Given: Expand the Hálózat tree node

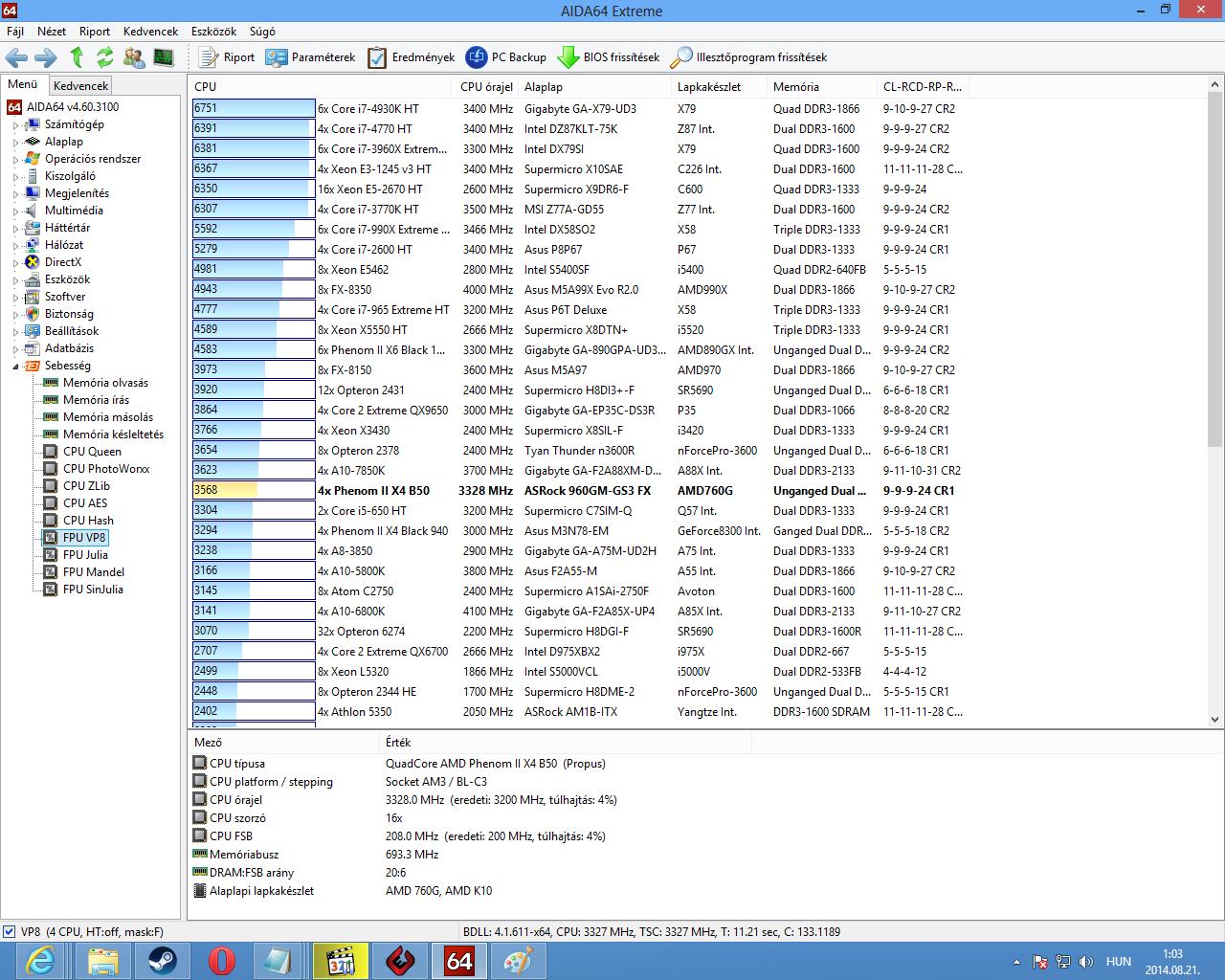Looking at the screenshot, I should [15, 246].
